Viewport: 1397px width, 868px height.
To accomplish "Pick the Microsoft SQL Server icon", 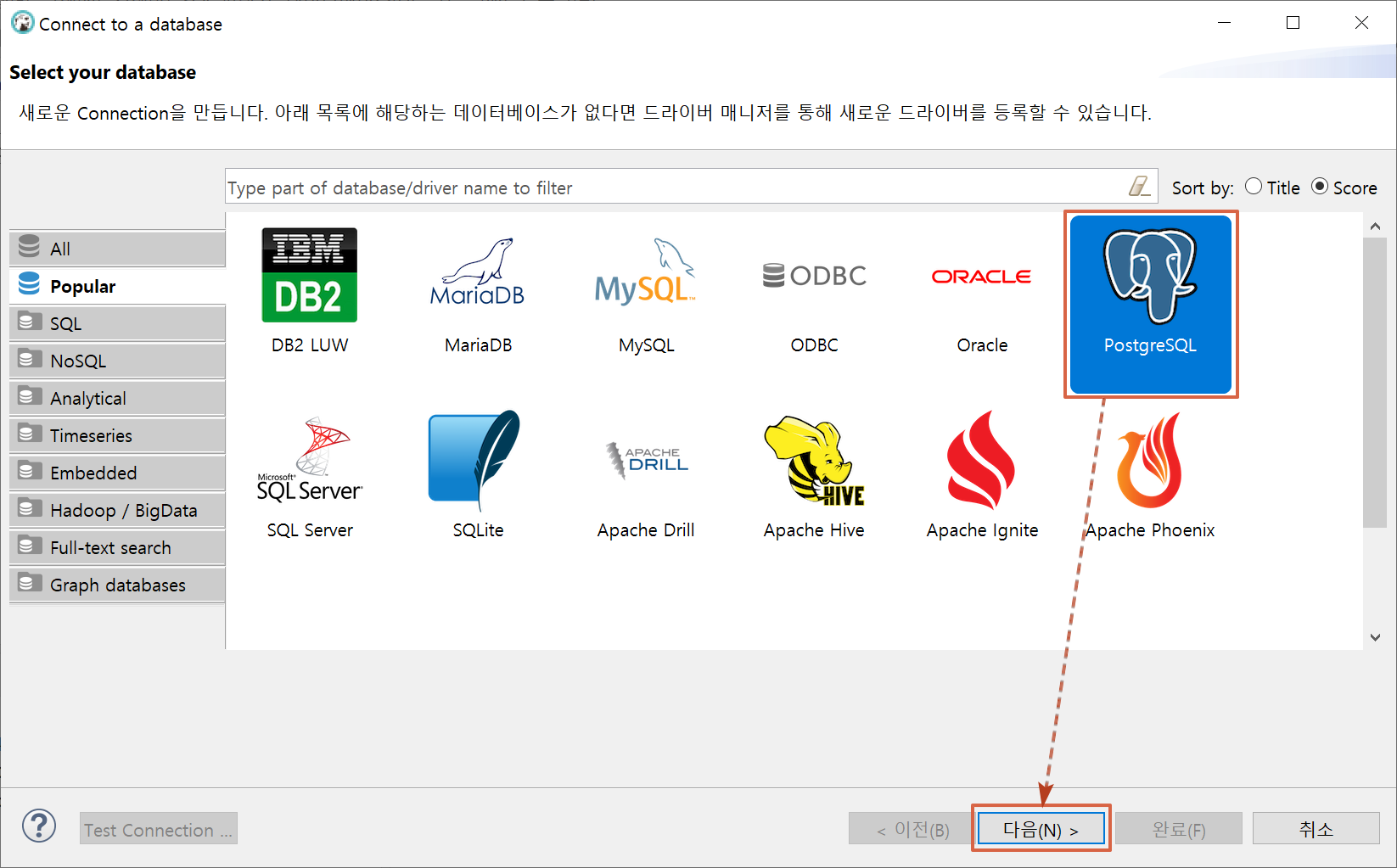I will pos(310,459).
